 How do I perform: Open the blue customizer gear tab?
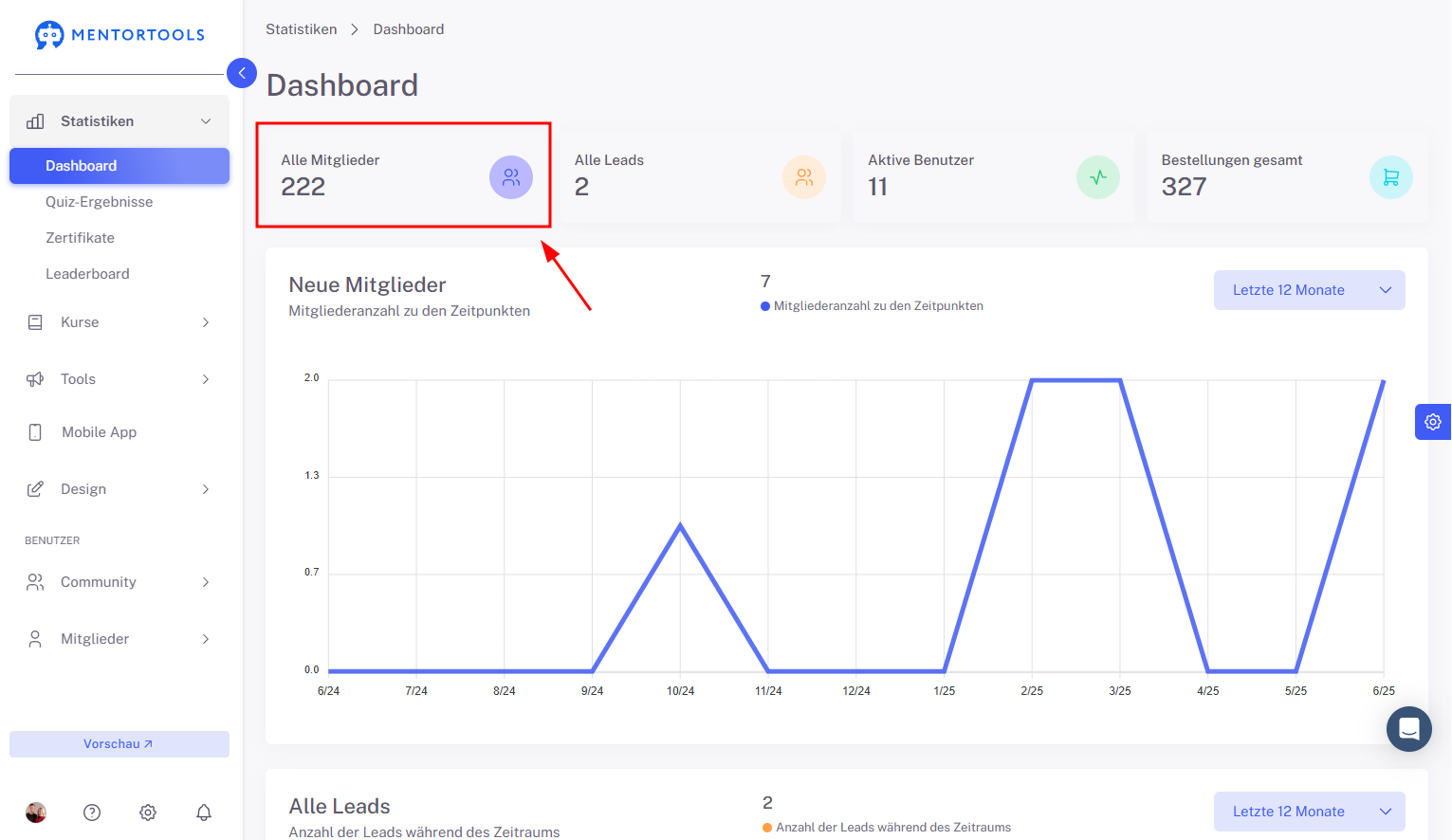click(x=1433, y=422)
